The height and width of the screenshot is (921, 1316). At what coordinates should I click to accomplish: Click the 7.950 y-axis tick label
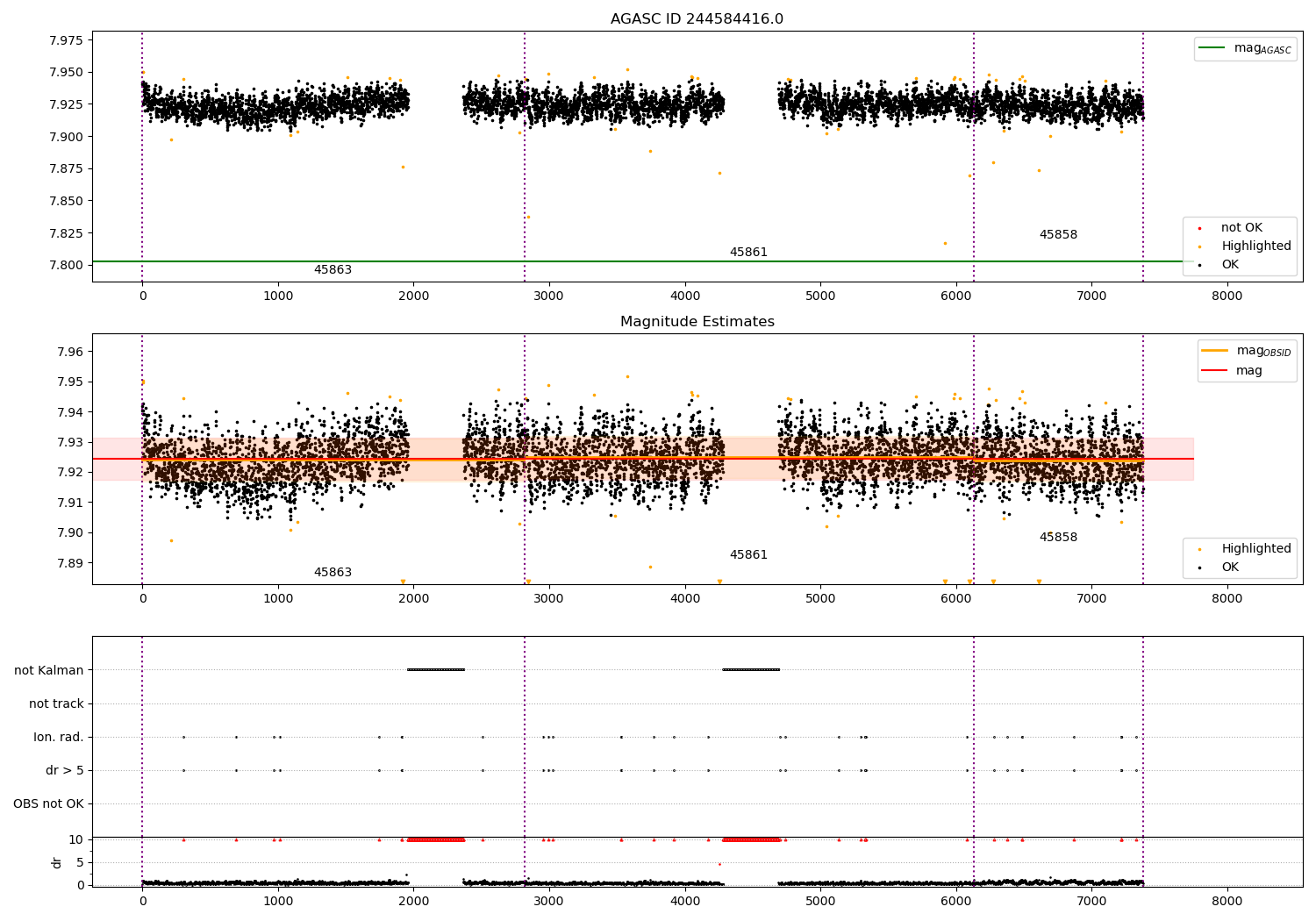point(67,73)
